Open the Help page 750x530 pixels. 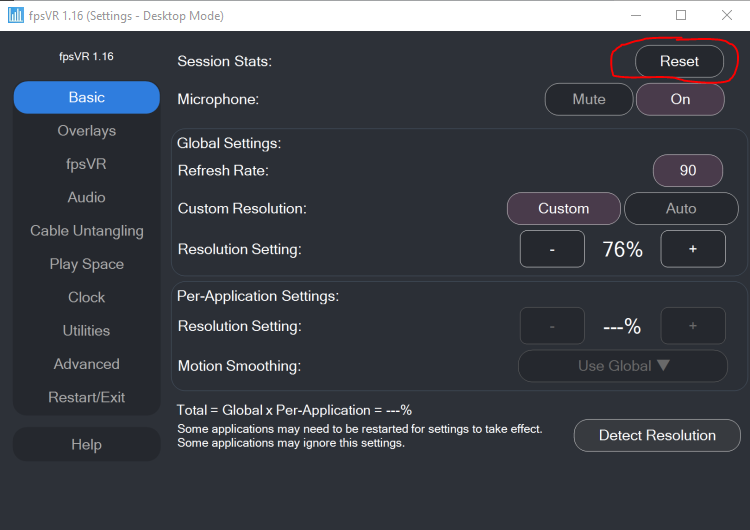click(87, 444)
